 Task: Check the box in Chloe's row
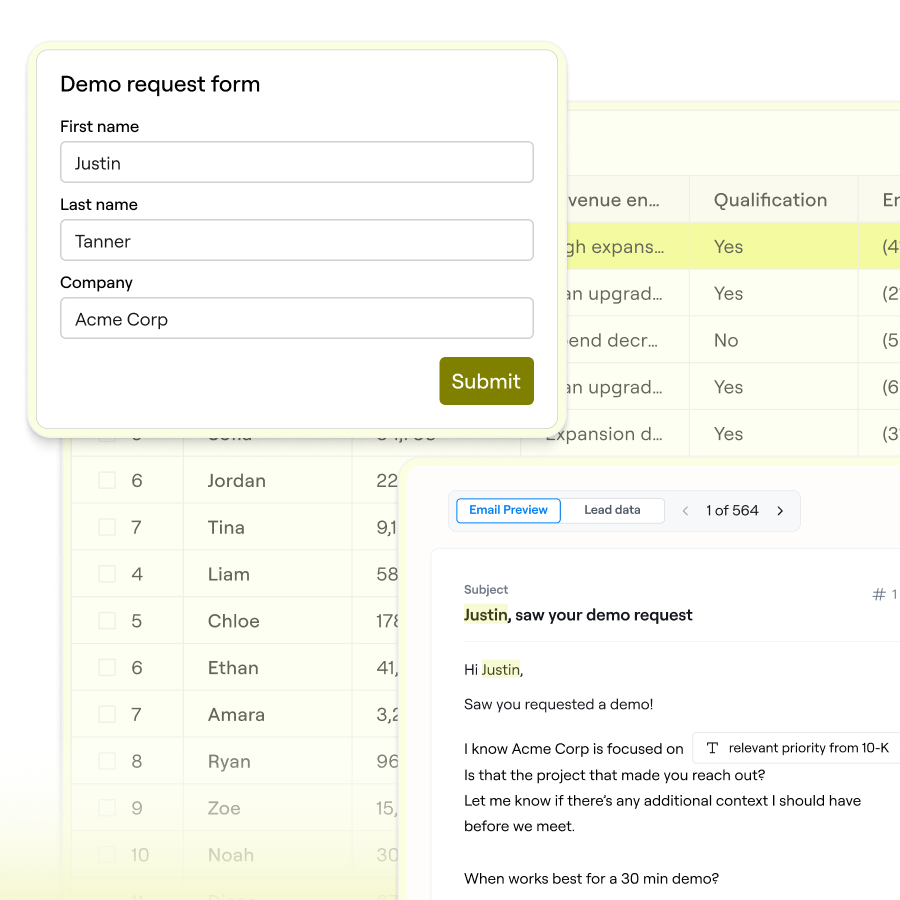point(107,620)
